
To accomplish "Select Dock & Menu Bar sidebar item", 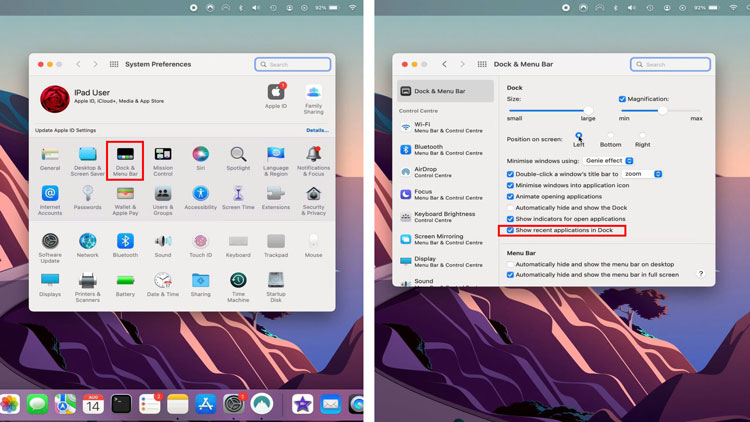I will point(445,91).
